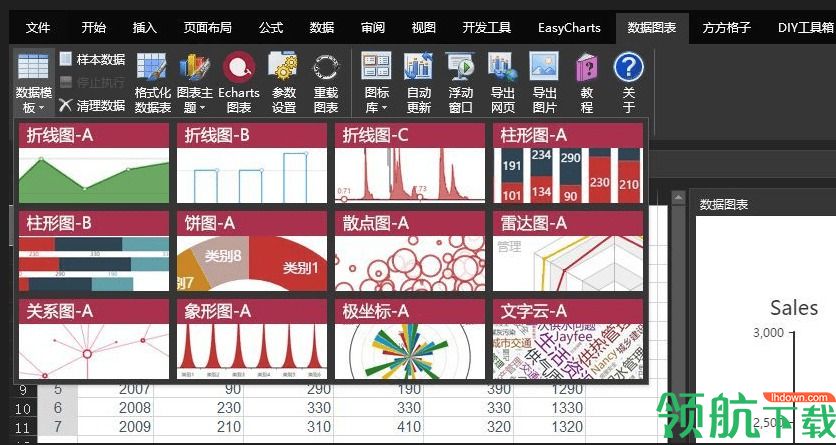Click the cell with value 1330

pos(550,408)
